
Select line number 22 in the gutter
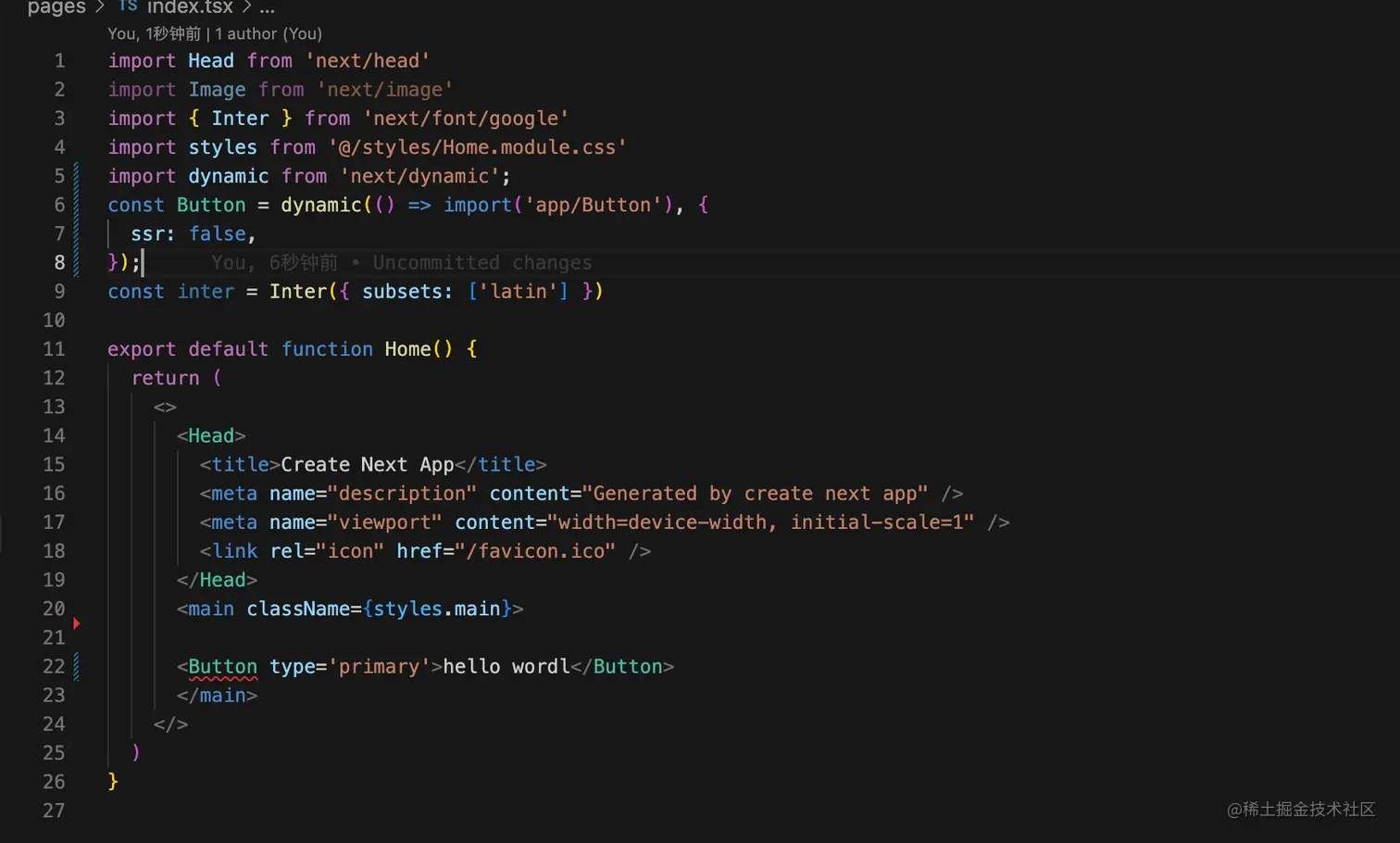pyautogui.click(x=54, y=667)
